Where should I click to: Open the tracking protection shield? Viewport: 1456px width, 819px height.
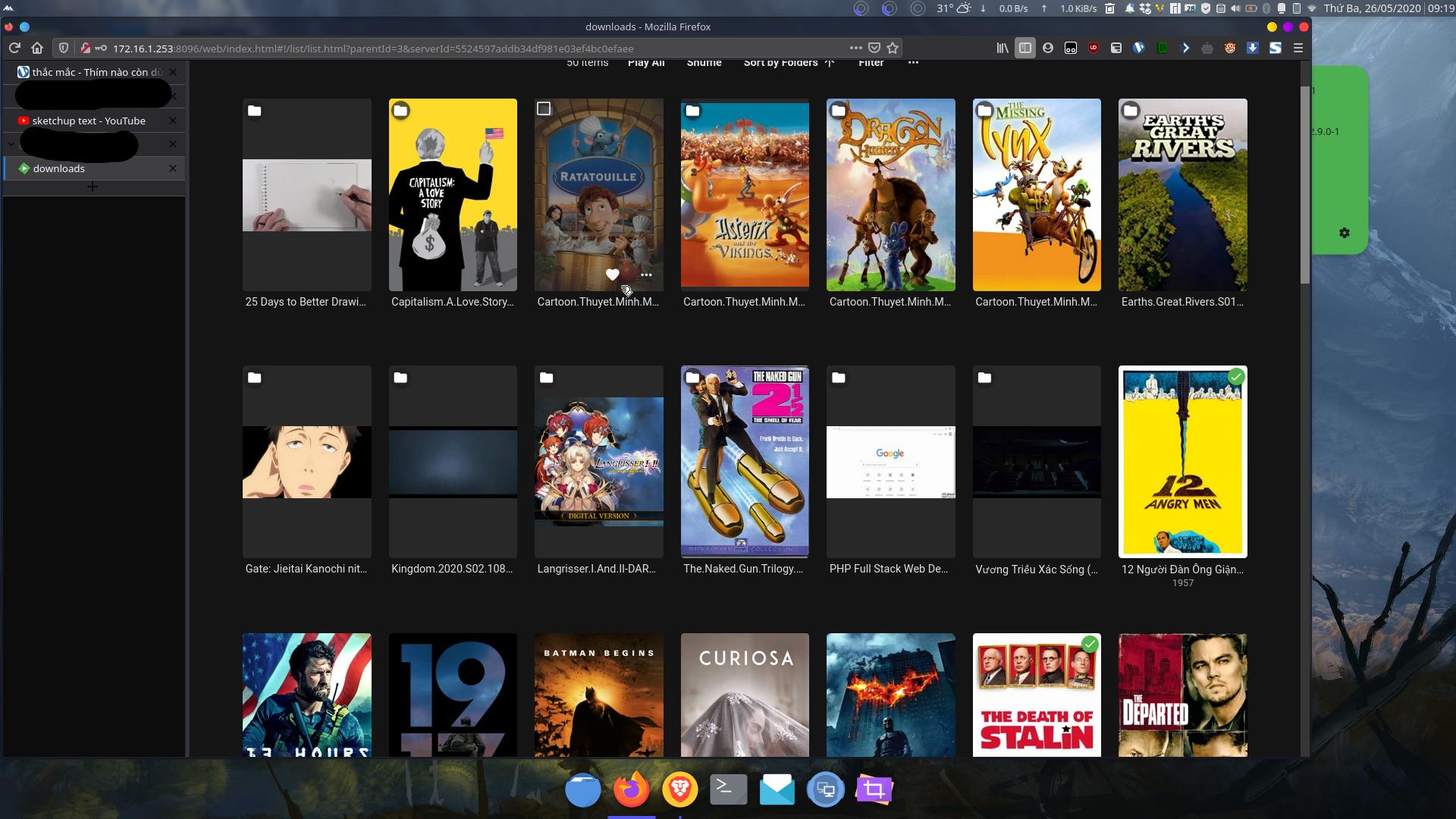[x=64, y=48]
